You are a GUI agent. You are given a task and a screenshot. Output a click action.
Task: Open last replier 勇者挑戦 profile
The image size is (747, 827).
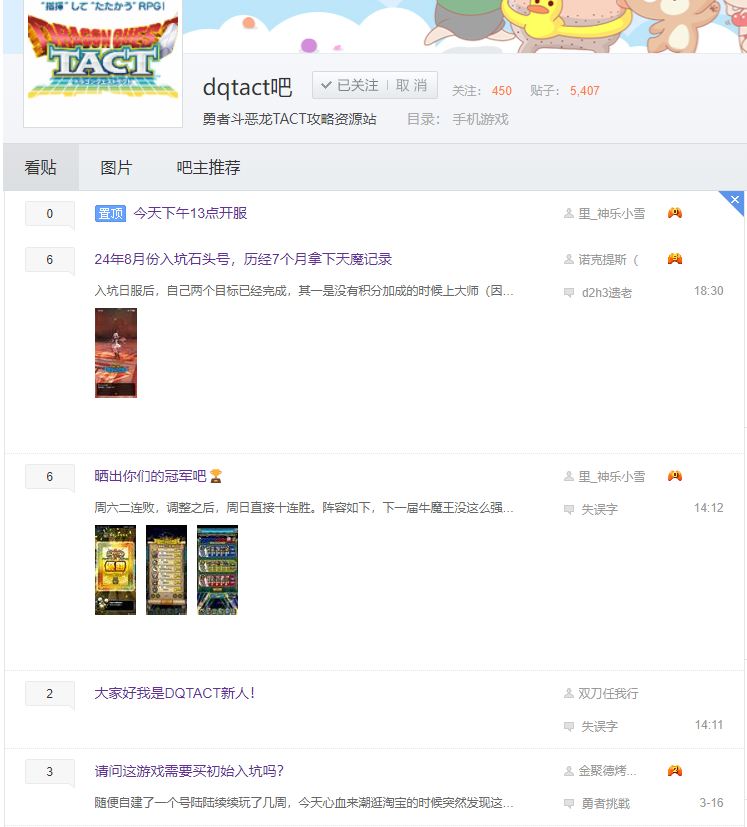click(606, 804)
